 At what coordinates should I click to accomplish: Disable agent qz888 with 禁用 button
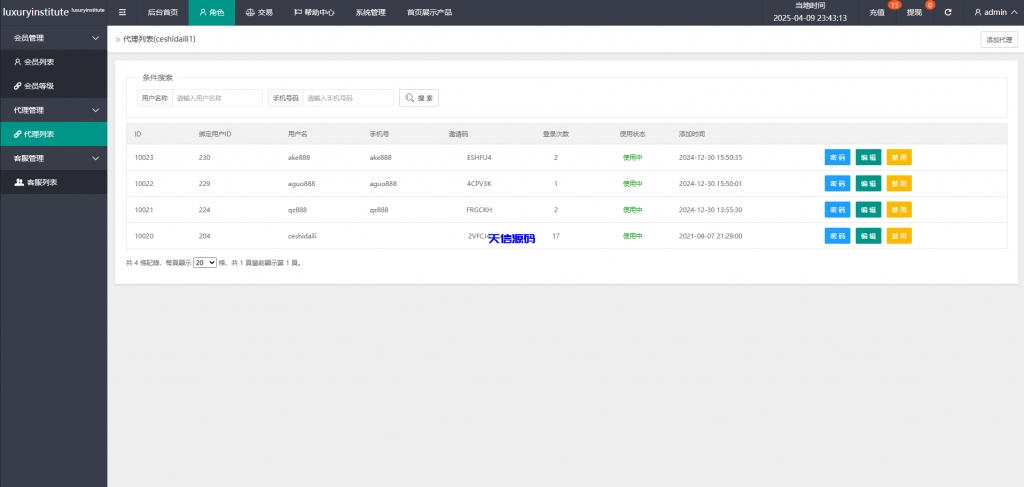[899, 209]
